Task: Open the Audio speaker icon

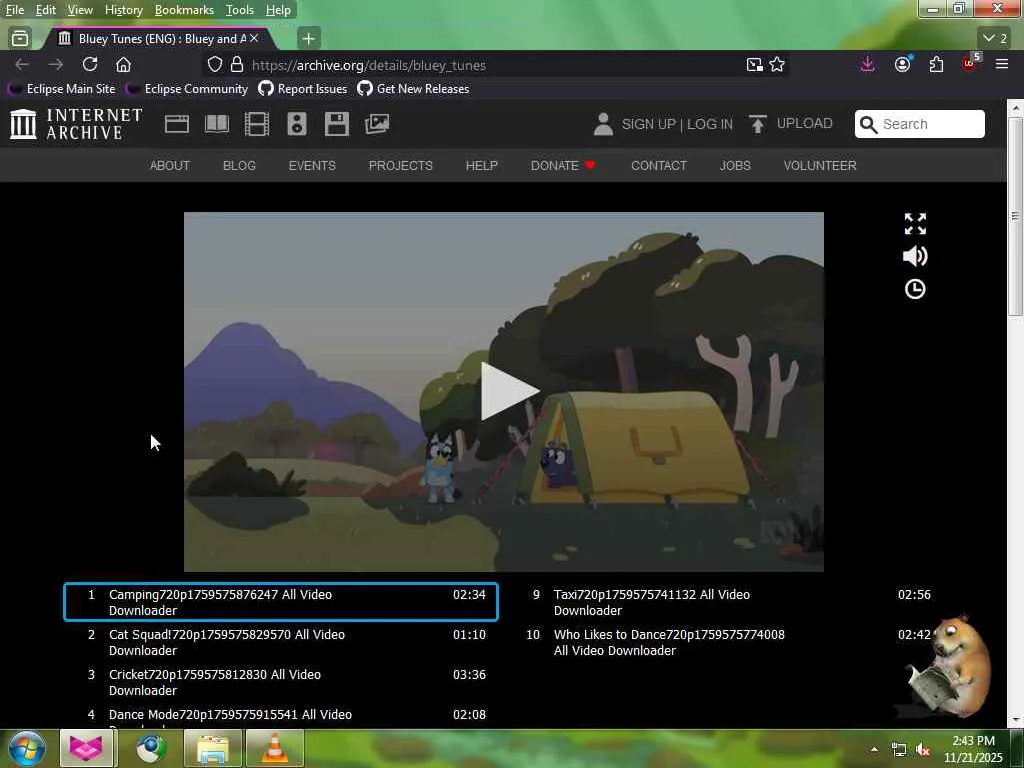Action: click(x=296, y=124)
